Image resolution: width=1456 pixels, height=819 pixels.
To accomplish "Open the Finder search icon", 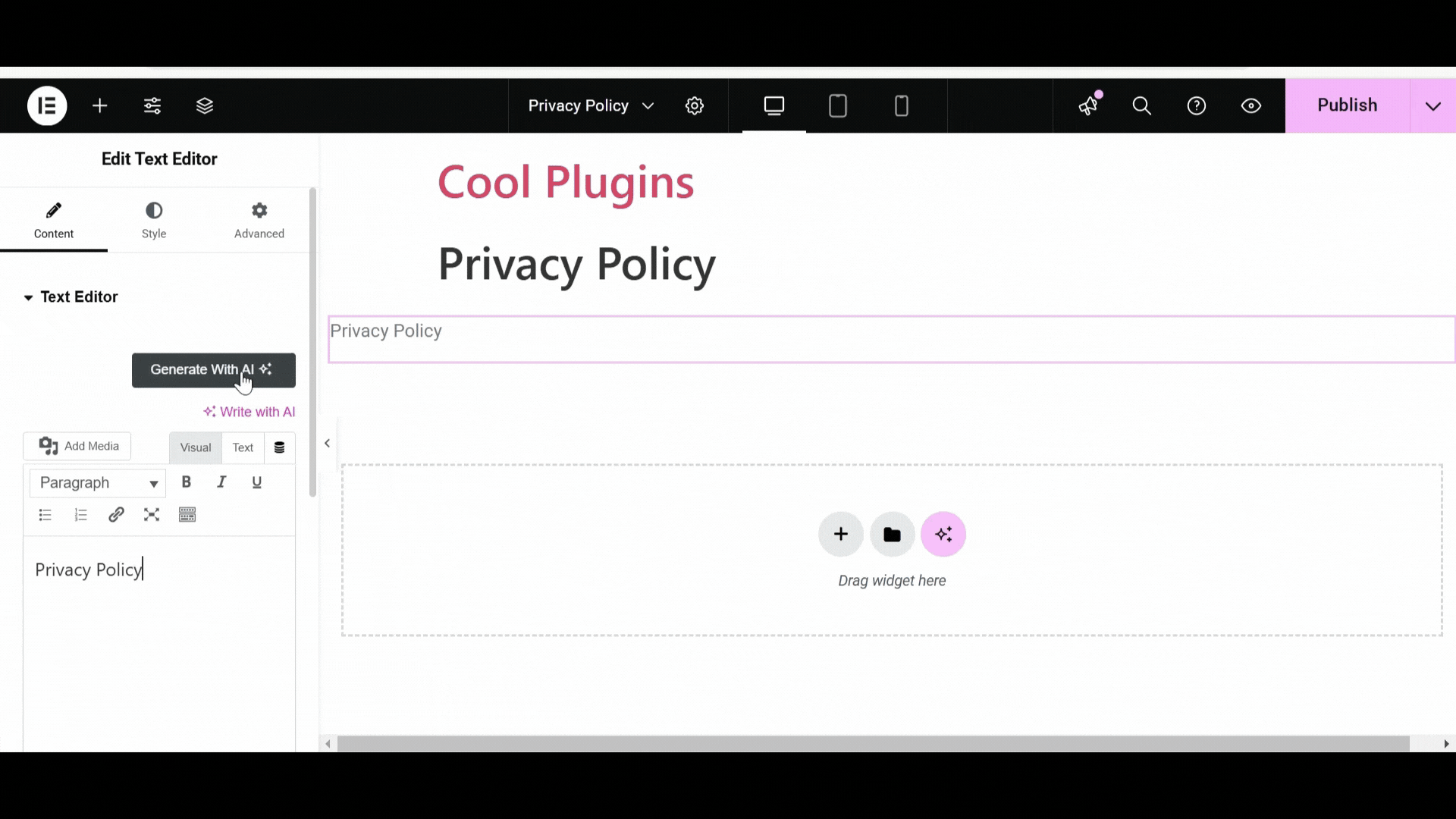I will (x=1142, y=106).
